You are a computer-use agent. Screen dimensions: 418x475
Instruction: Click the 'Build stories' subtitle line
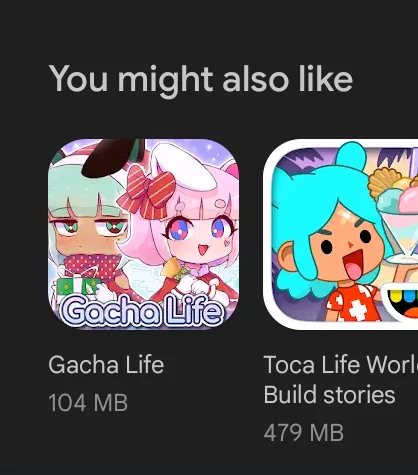click(329, 394)
